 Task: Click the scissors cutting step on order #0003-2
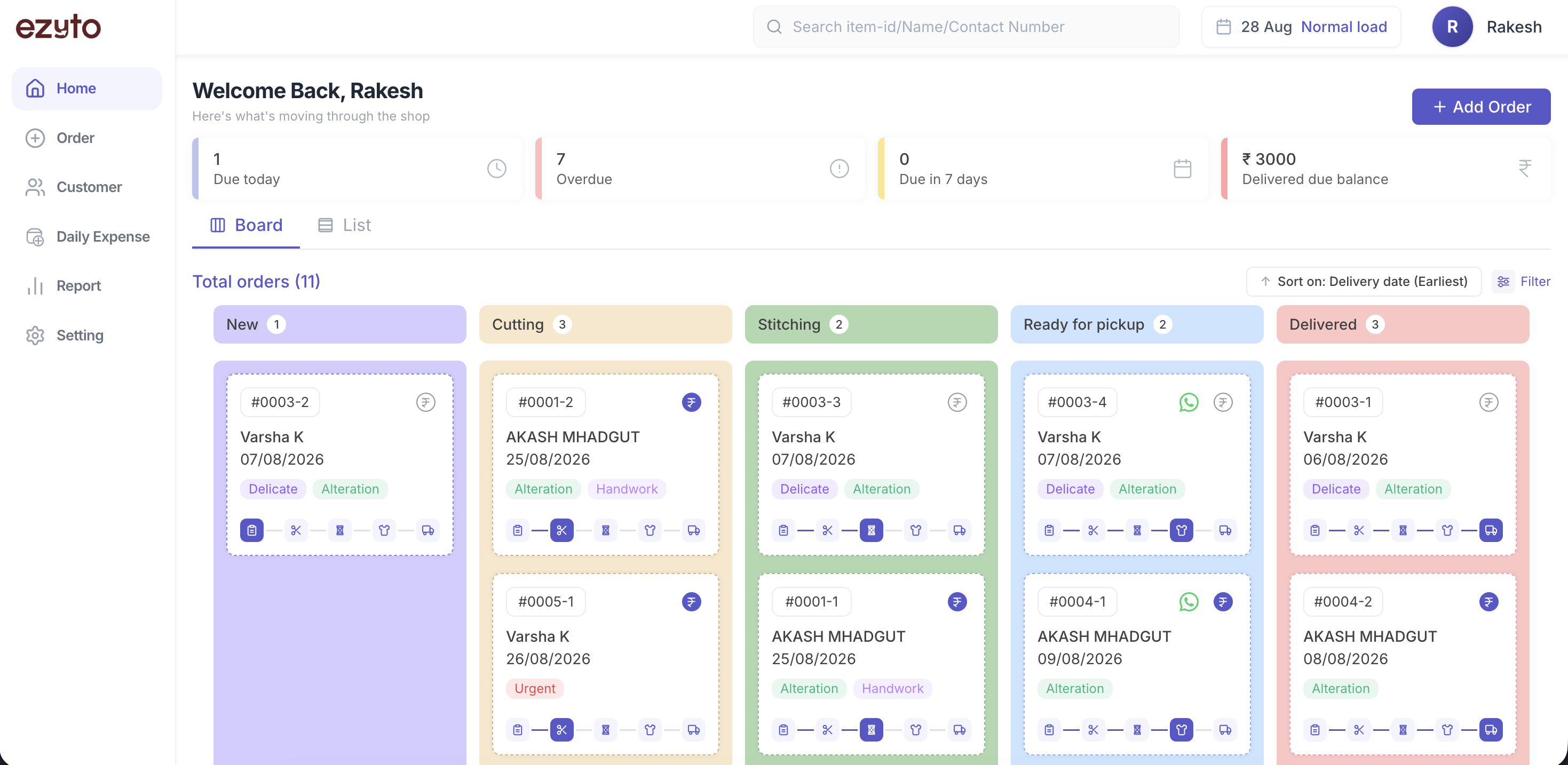point(296,530)
